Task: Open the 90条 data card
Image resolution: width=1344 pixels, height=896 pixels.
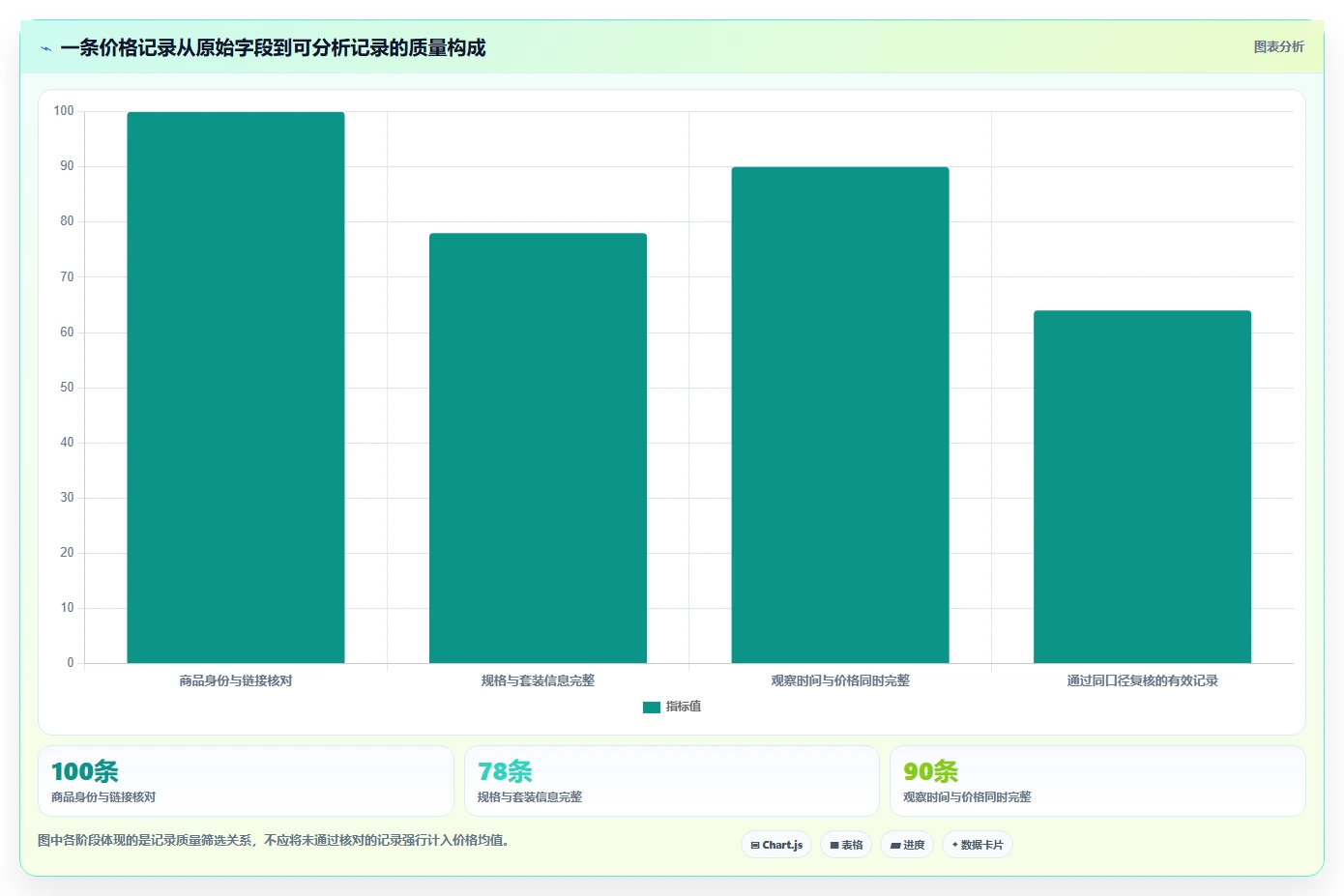Action: tap(1097, 781)
